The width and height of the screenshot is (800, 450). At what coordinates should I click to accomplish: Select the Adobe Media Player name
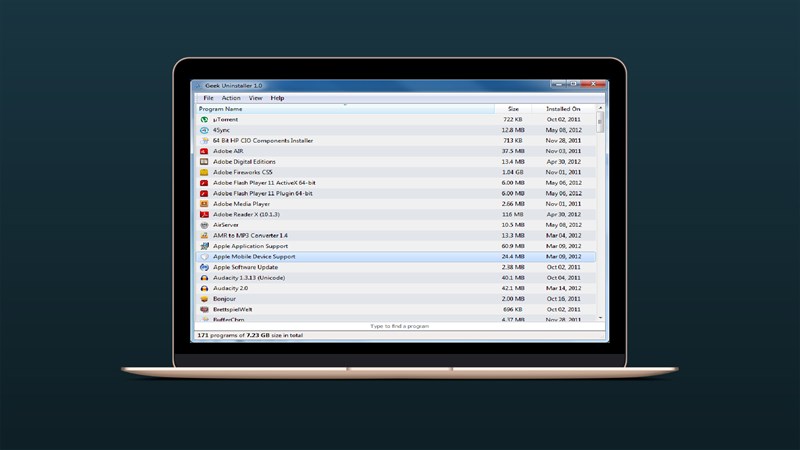point(241,204)
